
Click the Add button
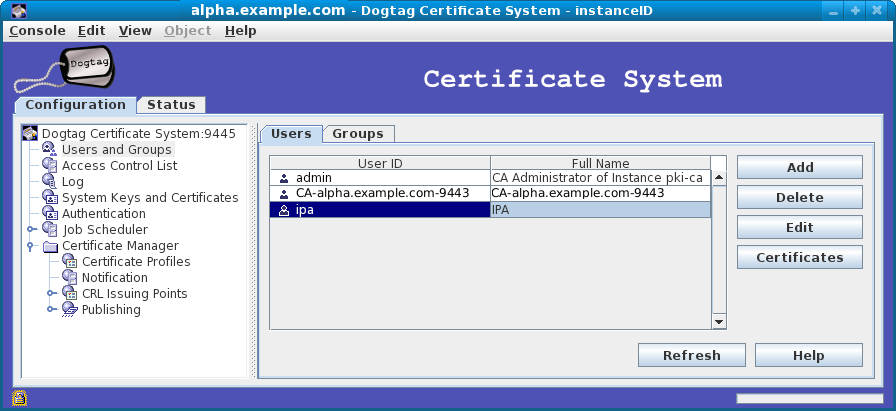tap(799, 167)
